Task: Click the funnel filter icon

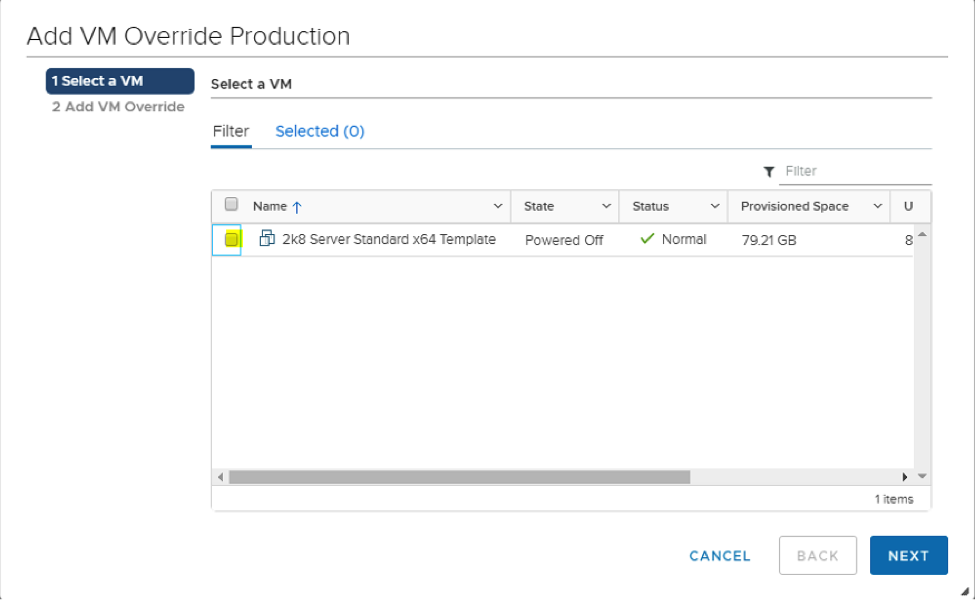Action: pos(769,172)
